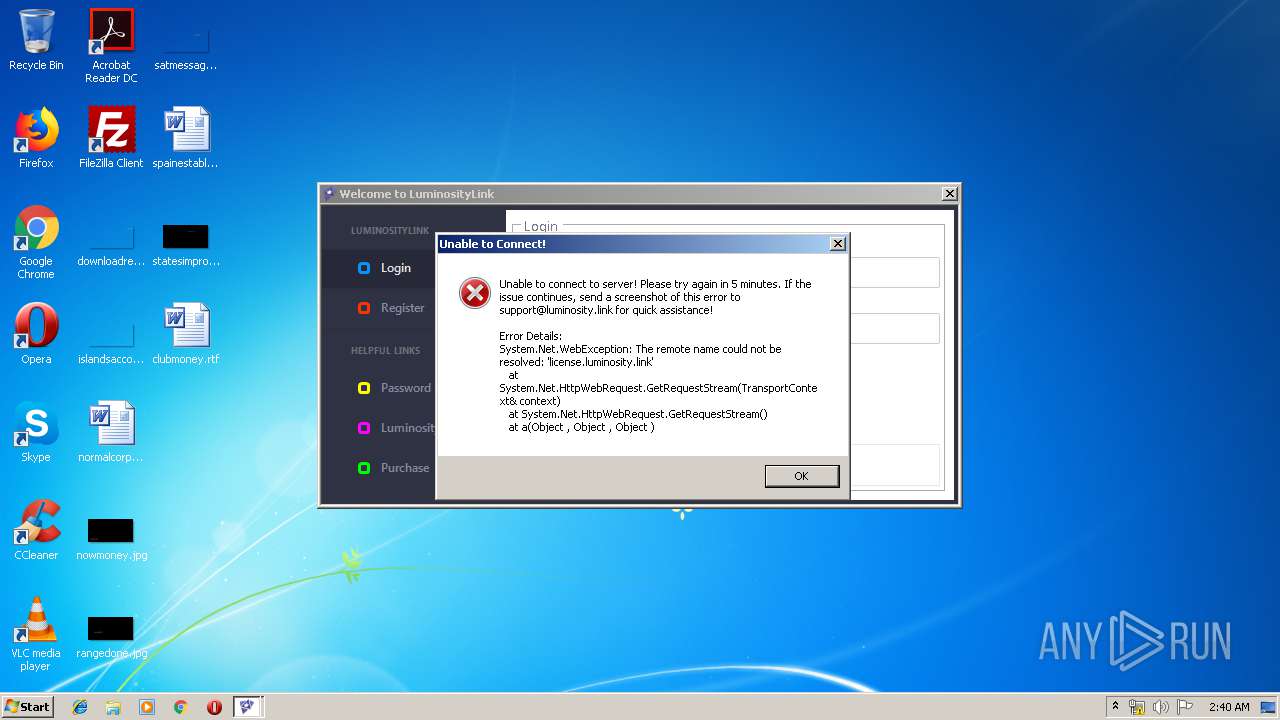
Task: Select the Register sidebar item
Action: tap(379, 308)
